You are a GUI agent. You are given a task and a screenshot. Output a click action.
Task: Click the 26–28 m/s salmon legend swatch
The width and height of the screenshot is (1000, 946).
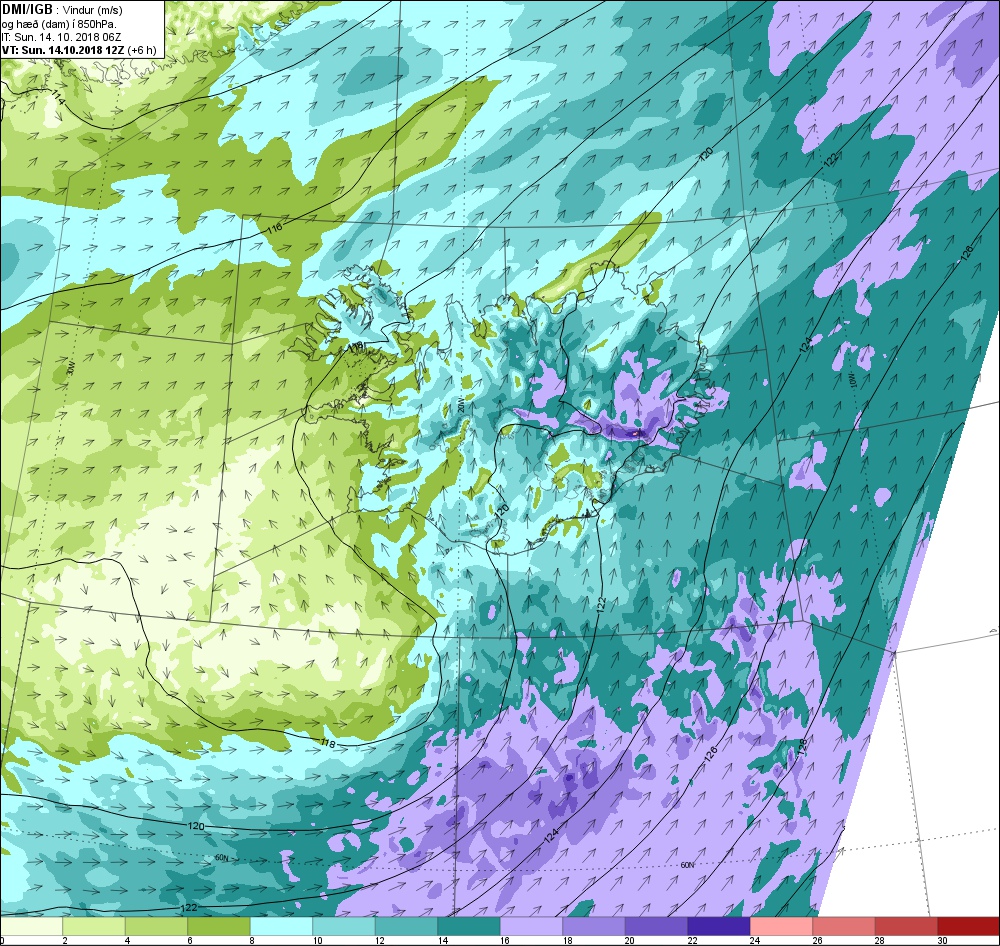click(844, 926)
